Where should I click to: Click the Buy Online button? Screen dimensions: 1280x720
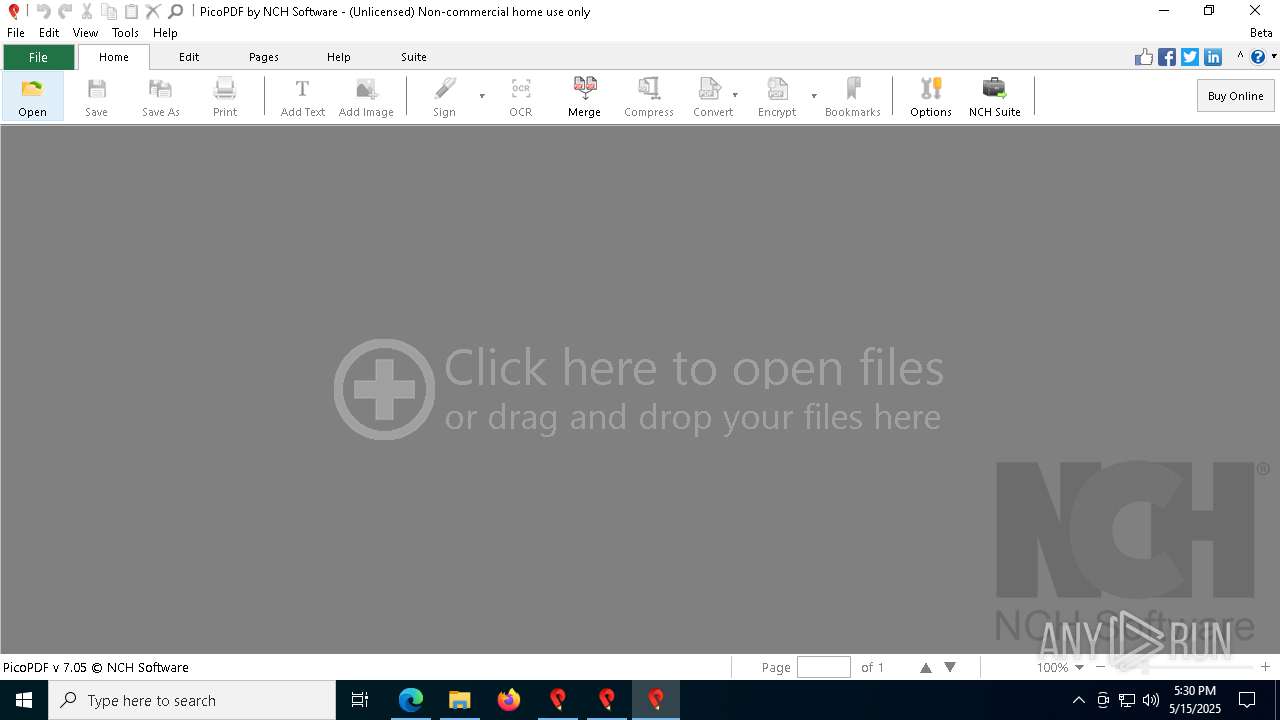[1235, 96]
